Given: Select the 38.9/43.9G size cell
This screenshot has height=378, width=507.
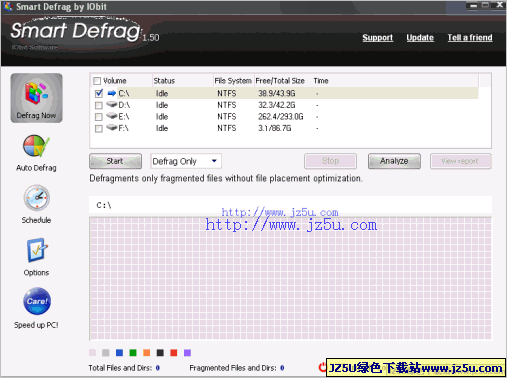Looking at the screenshot, I should 277,93.
